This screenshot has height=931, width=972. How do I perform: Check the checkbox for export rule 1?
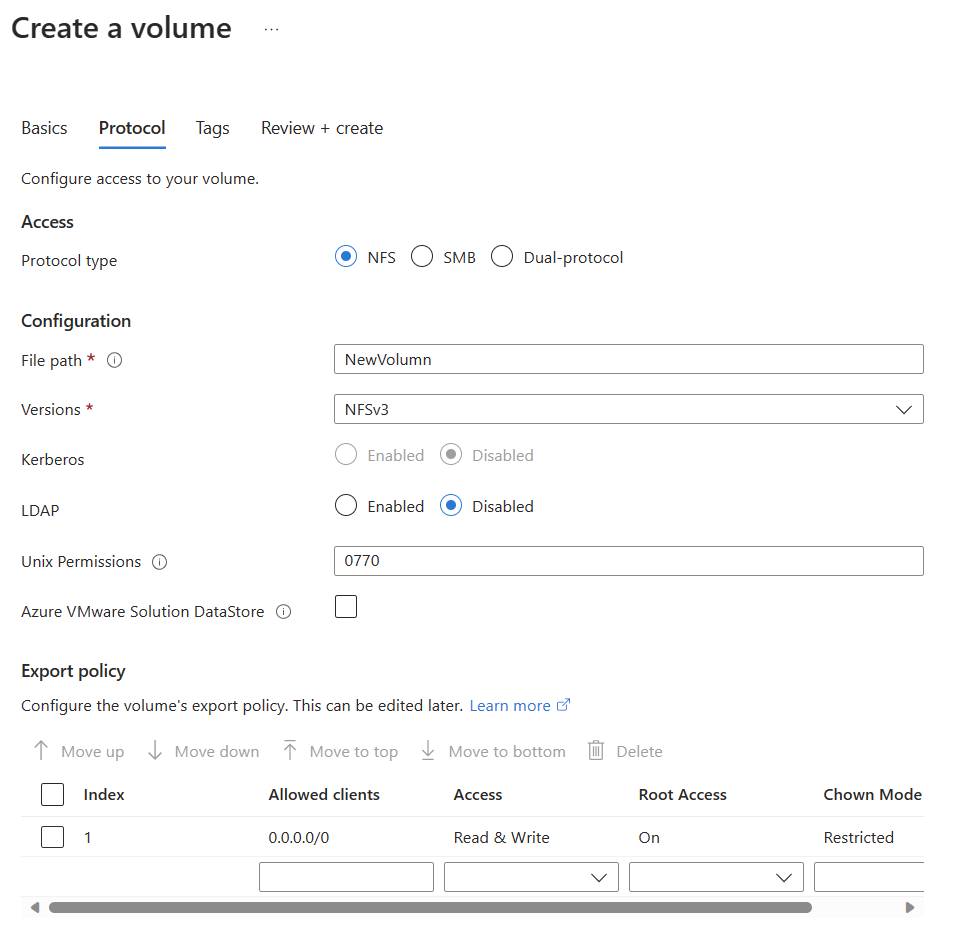[53, 837]
